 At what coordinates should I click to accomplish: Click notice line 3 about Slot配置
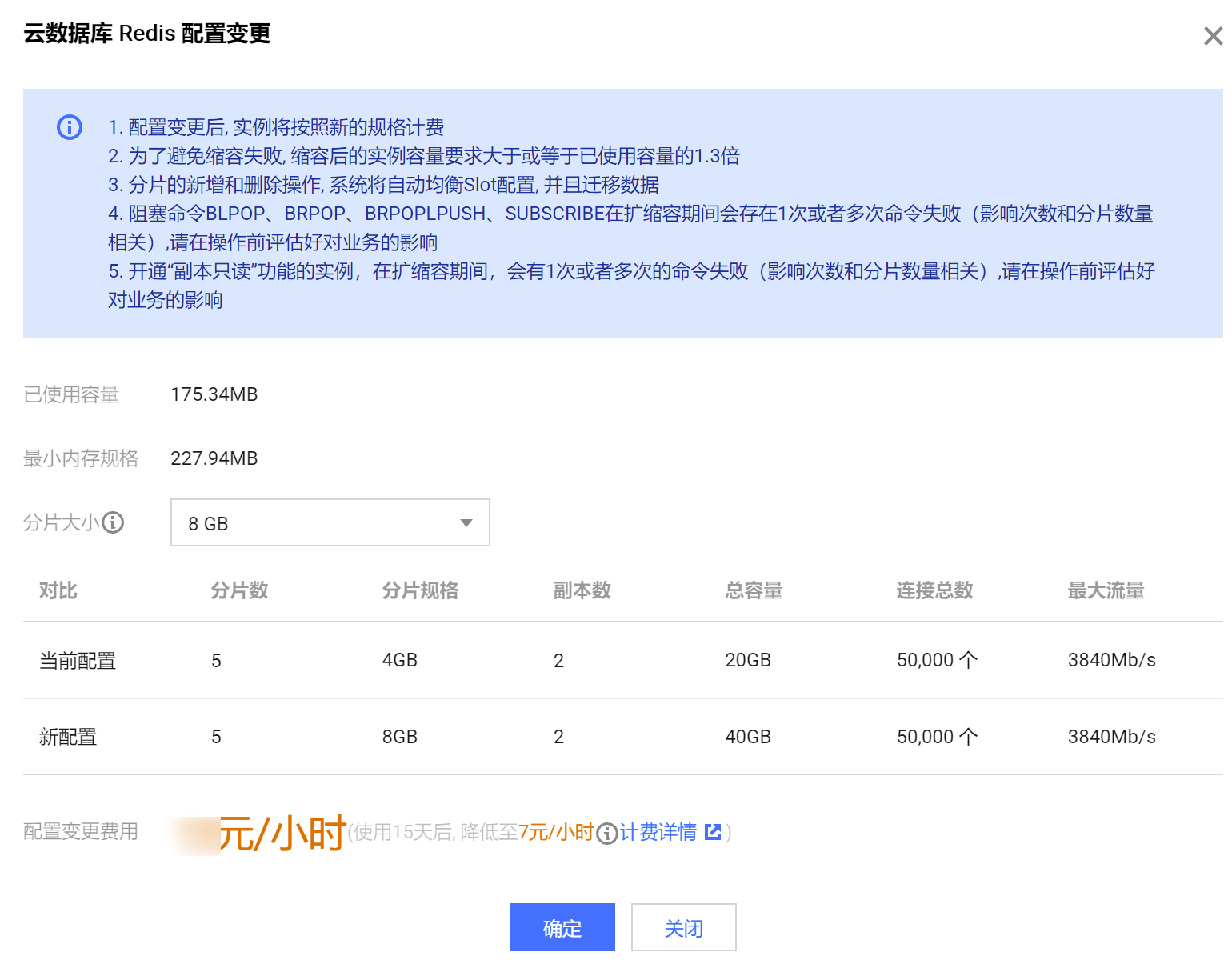tap(384, 185)
